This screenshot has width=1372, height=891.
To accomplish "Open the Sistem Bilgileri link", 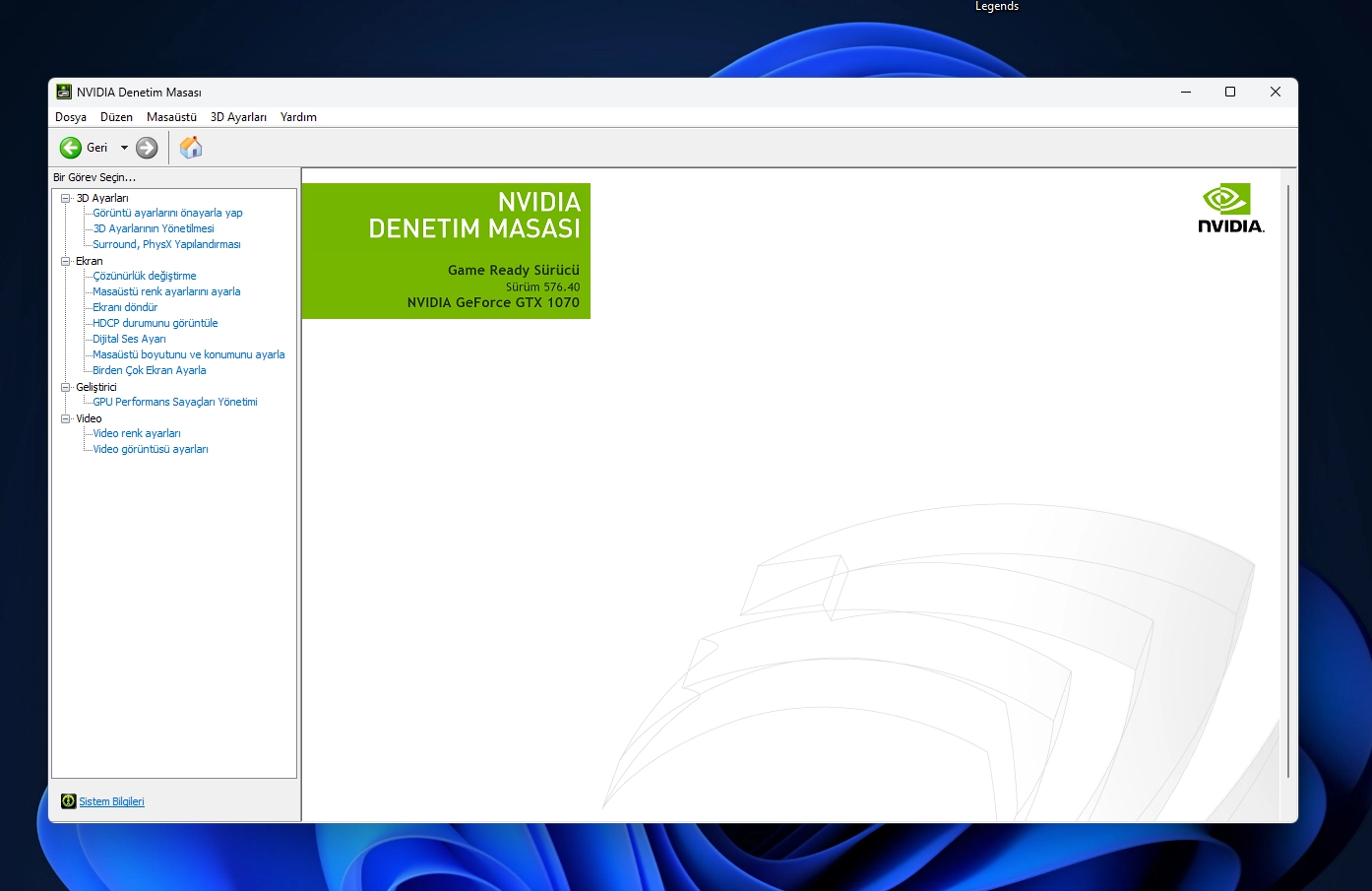I will coord(111,801).
